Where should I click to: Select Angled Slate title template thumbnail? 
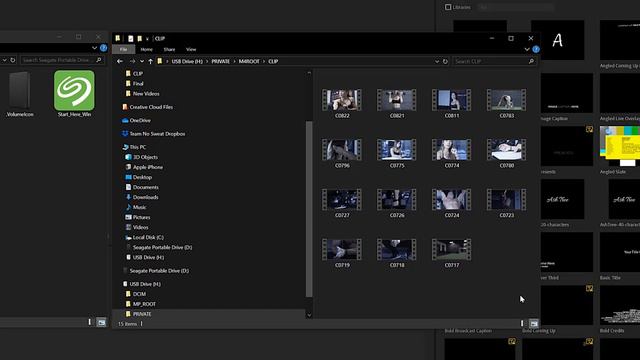tap(620, 146)
